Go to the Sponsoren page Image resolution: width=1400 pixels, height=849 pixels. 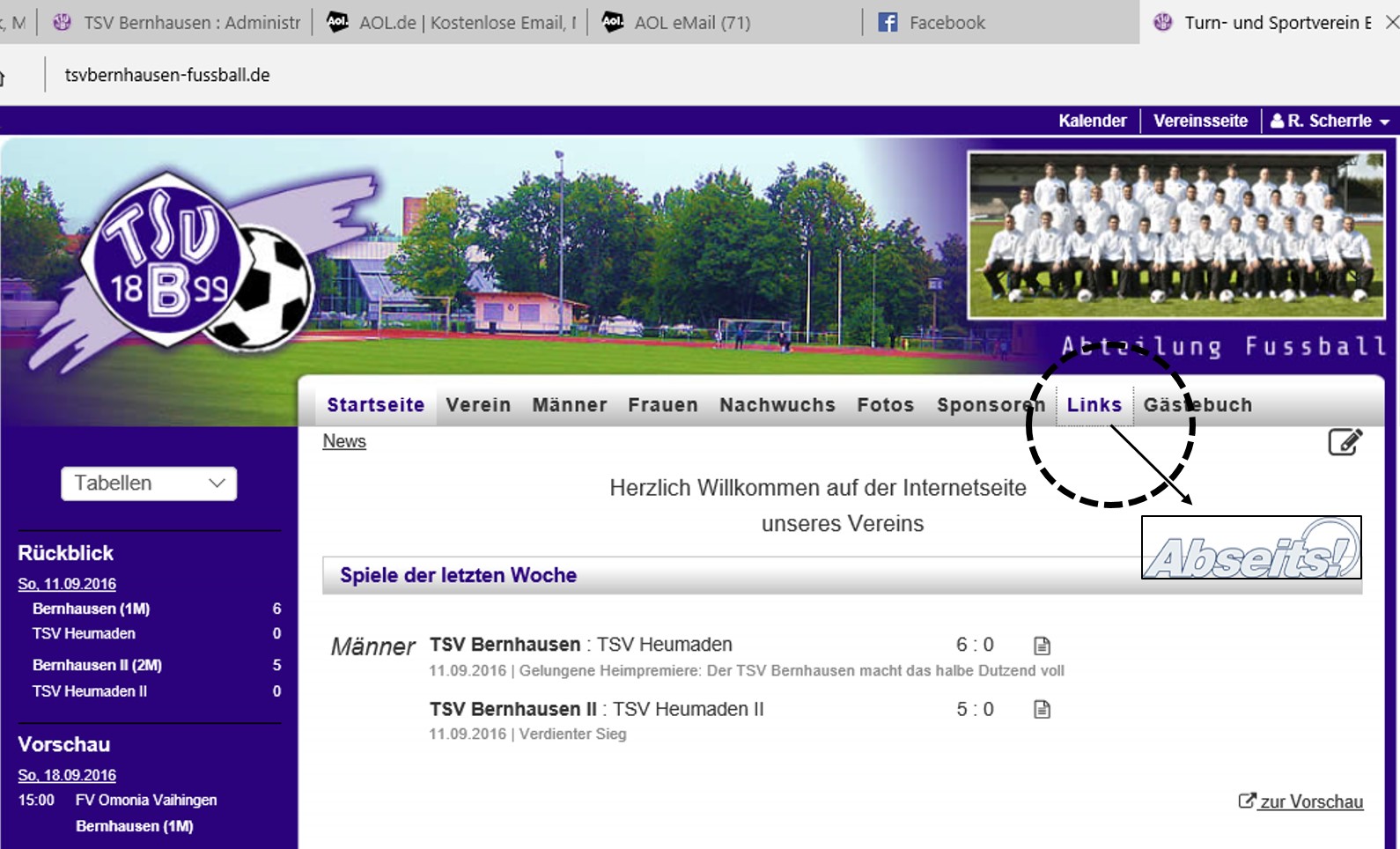coord(990,405)
